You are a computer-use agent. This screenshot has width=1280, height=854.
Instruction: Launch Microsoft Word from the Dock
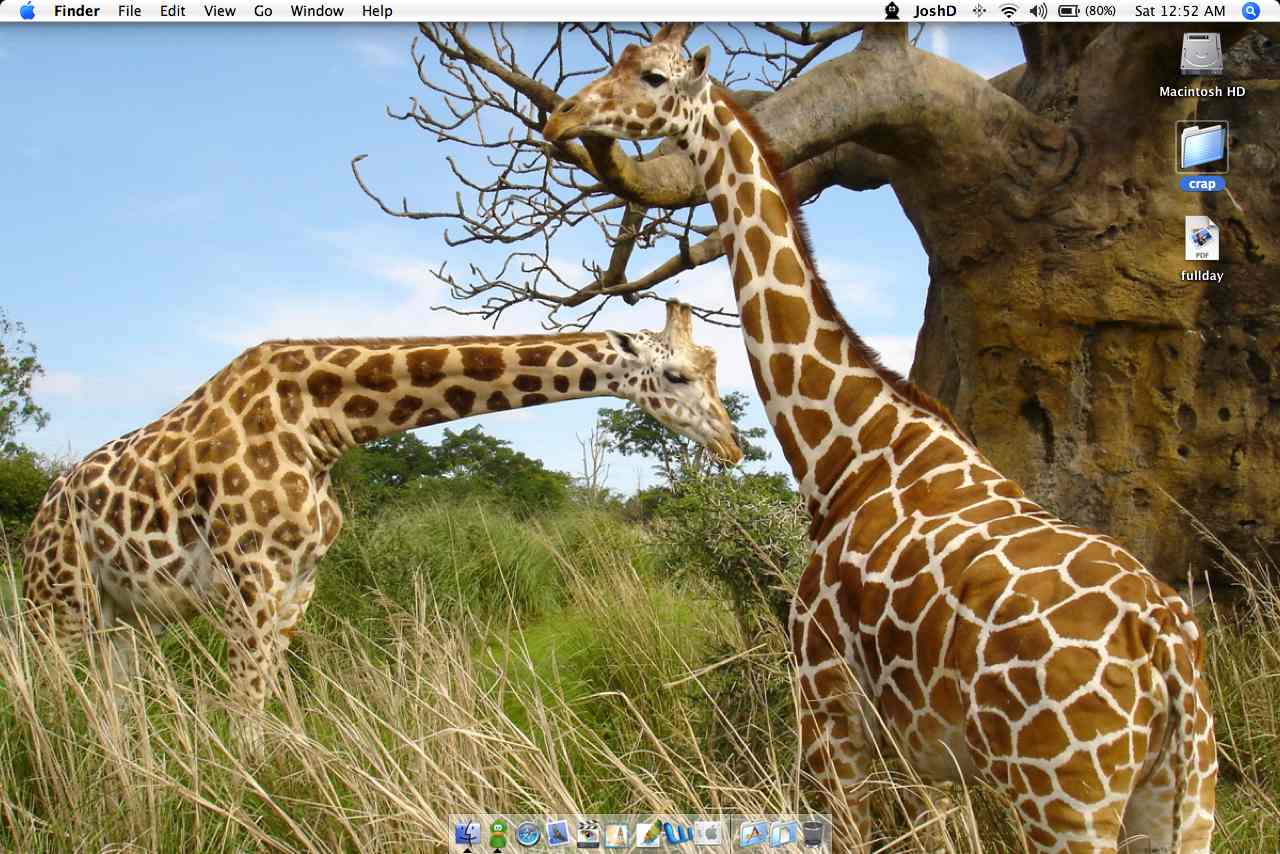679,832
